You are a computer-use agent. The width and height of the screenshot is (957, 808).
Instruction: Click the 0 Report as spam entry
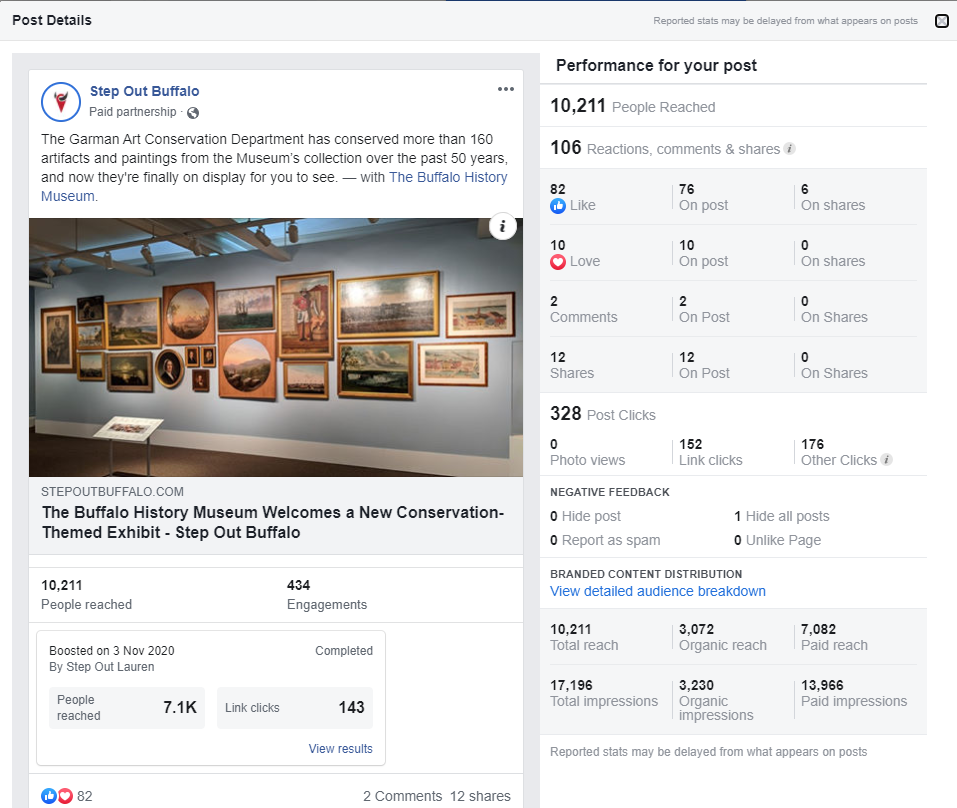pyautogui.click(x=605, y=540)
